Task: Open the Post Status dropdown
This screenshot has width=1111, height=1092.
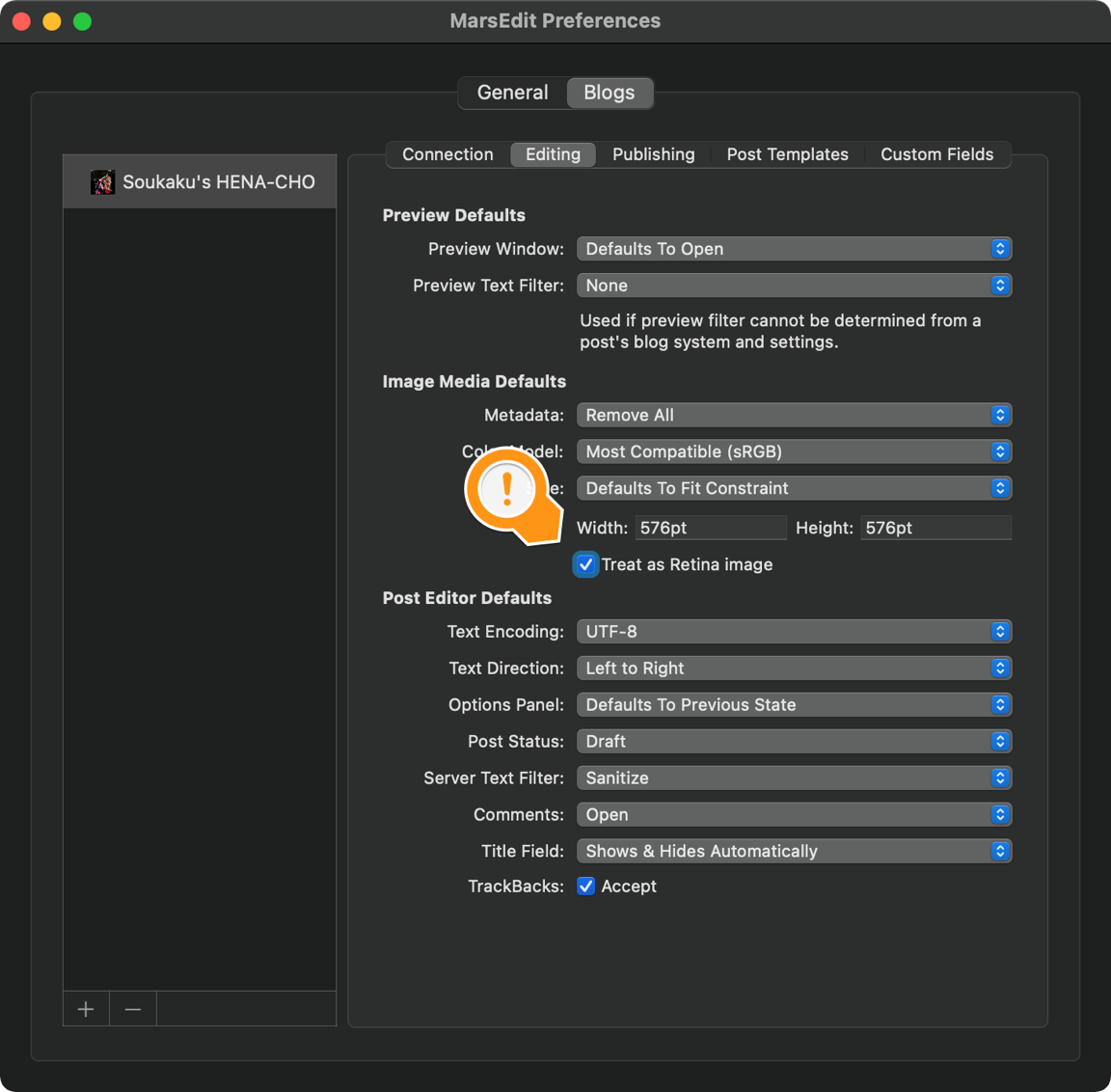Action: coord(794,741)
